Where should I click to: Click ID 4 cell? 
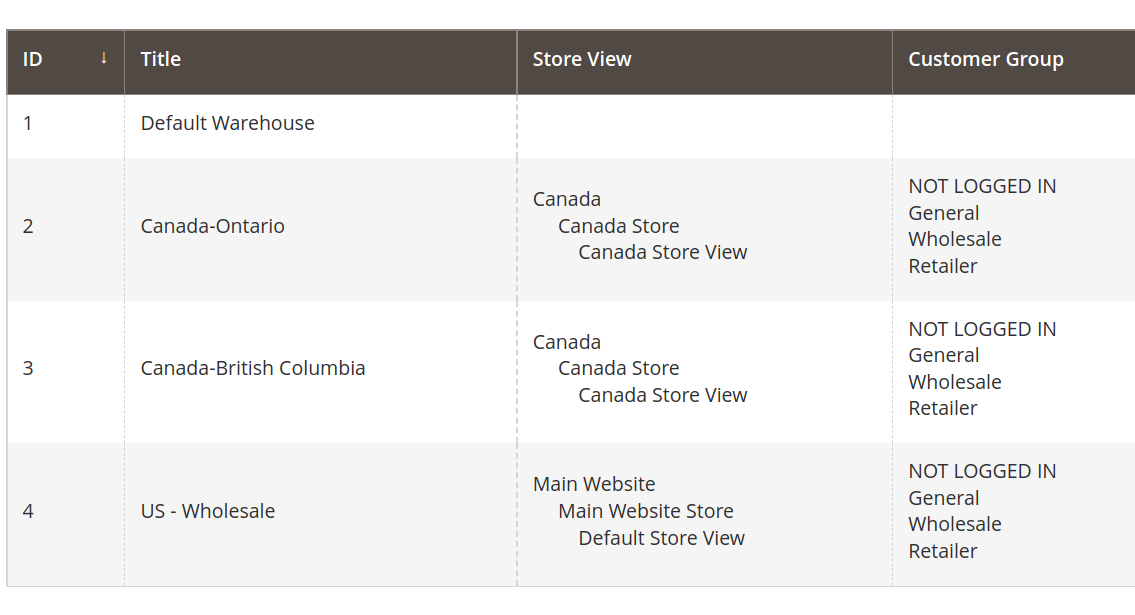click(66, 514)
